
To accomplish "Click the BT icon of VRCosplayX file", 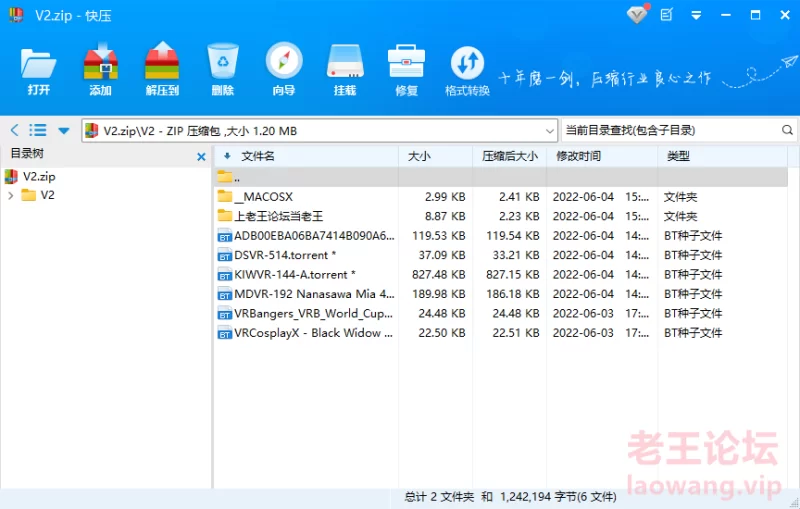I will 224,333.
